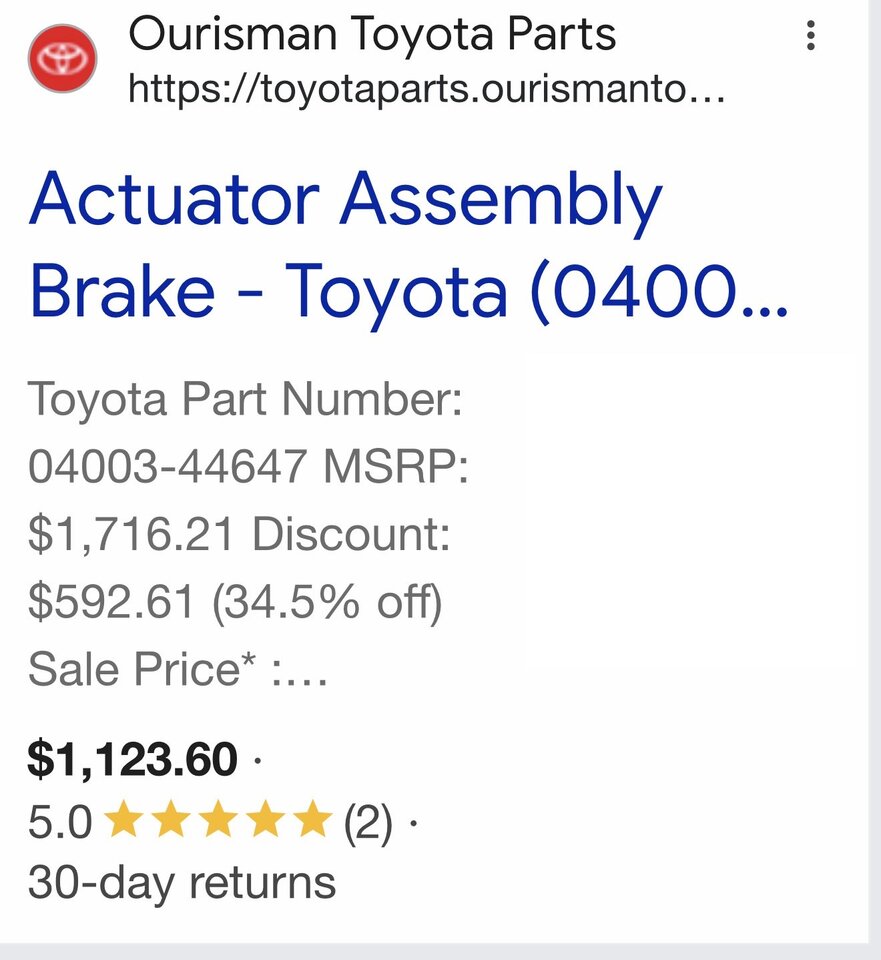Viewport: 881px width, 960px height.
Task: Click the third gold rating star
Action: pyautogui.click(x=218, y=819)
